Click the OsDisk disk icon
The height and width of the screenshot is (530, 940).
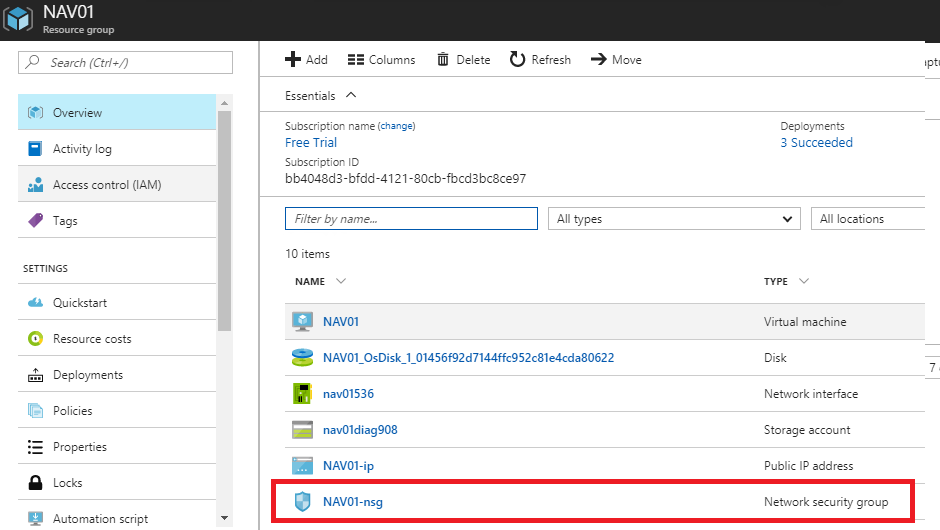302,358
